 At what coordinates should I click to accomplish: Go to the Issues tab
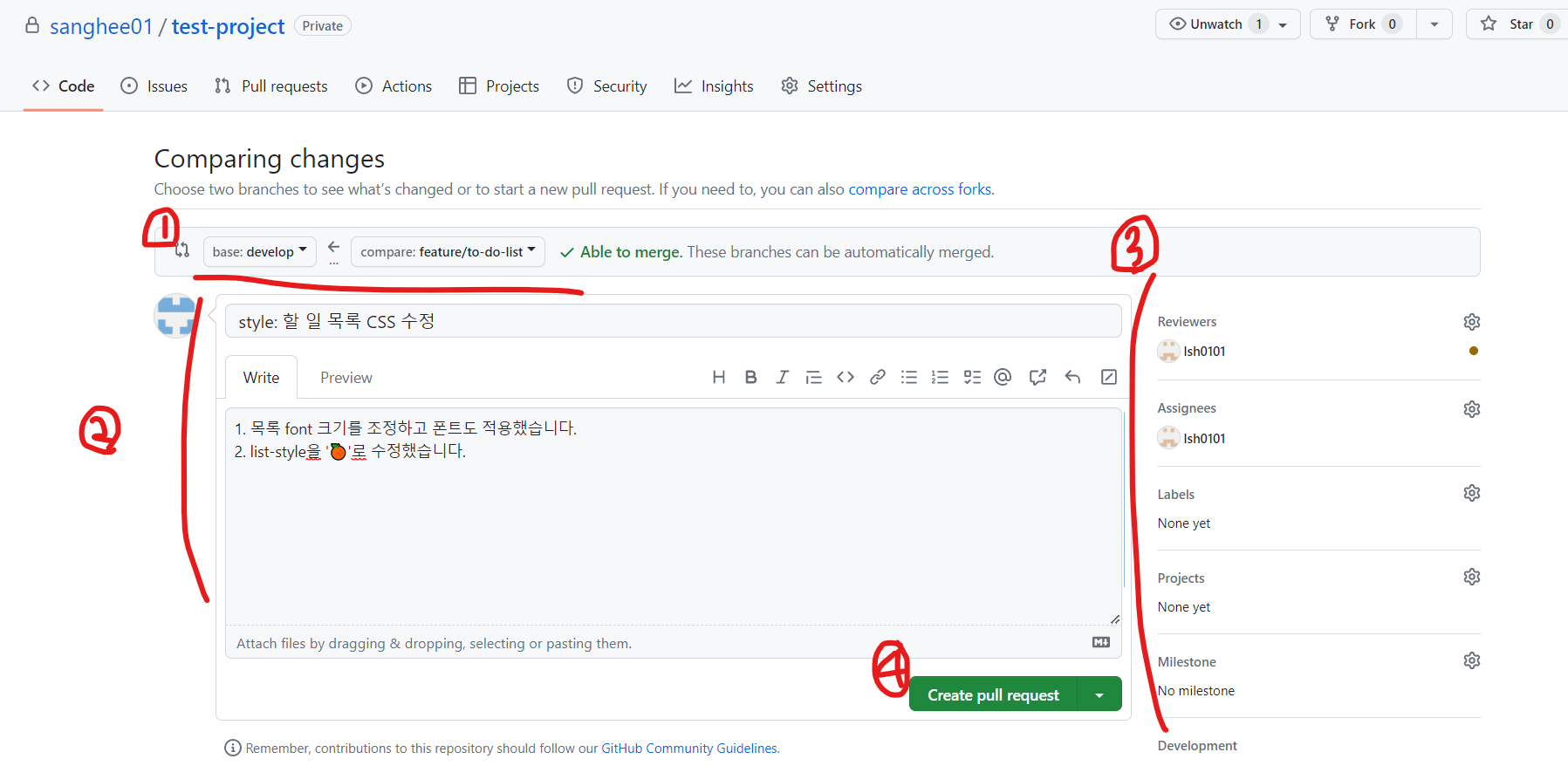click(x=154, y=85)
